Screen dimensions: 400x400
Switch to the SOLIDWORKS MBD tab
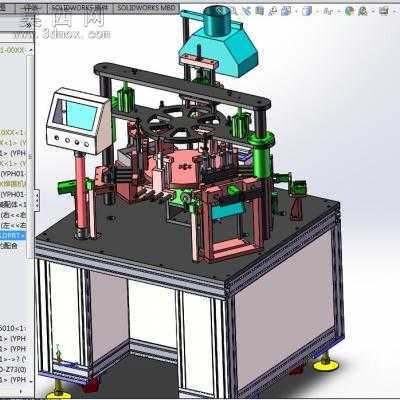(x=147, y=8)
